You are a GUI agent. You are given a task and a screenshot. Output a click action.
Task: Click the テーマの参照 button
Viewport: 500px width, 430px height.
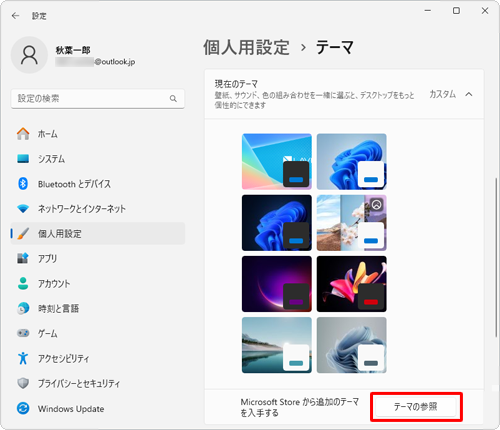[416, 407]
